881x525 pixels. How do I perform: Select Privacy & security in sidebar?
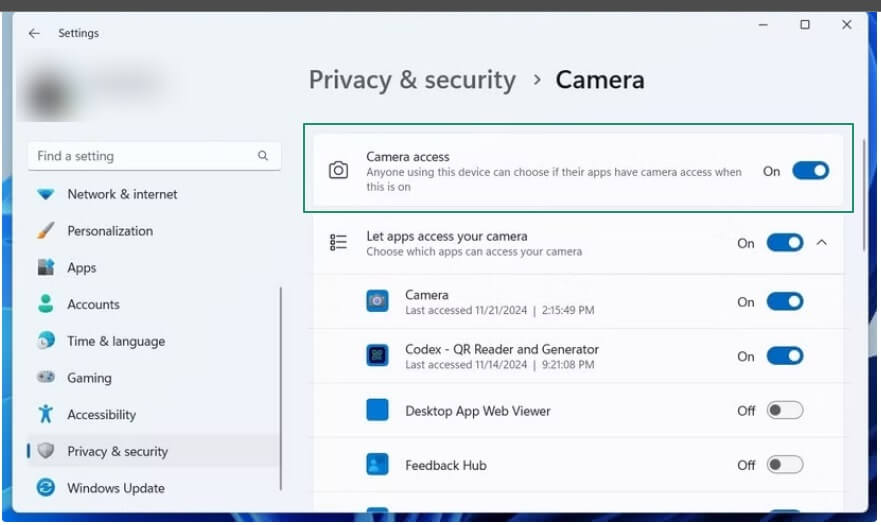(153, 451)
